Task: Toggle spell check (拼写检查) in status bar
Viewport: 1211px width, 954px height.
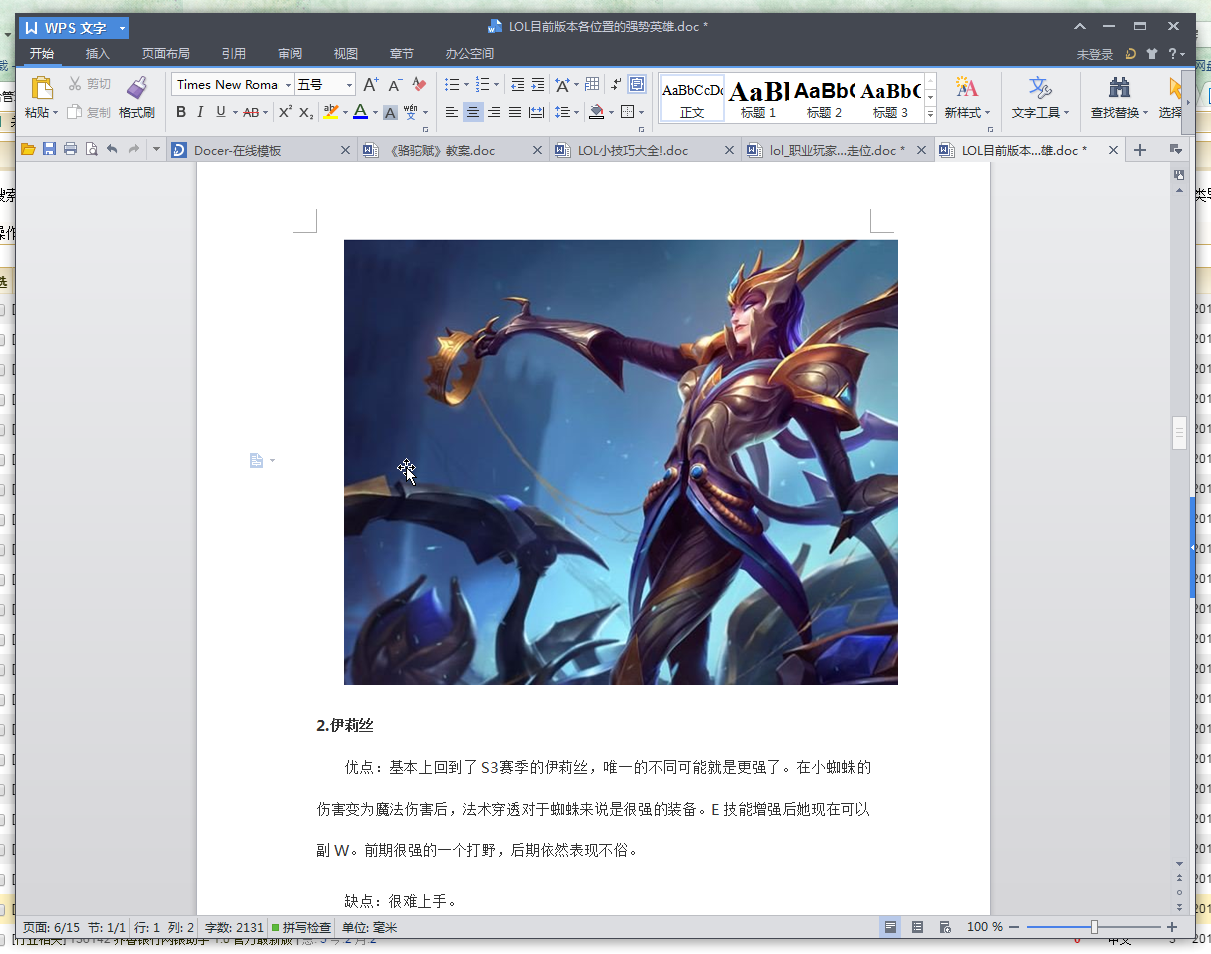Action: (301, 927)
